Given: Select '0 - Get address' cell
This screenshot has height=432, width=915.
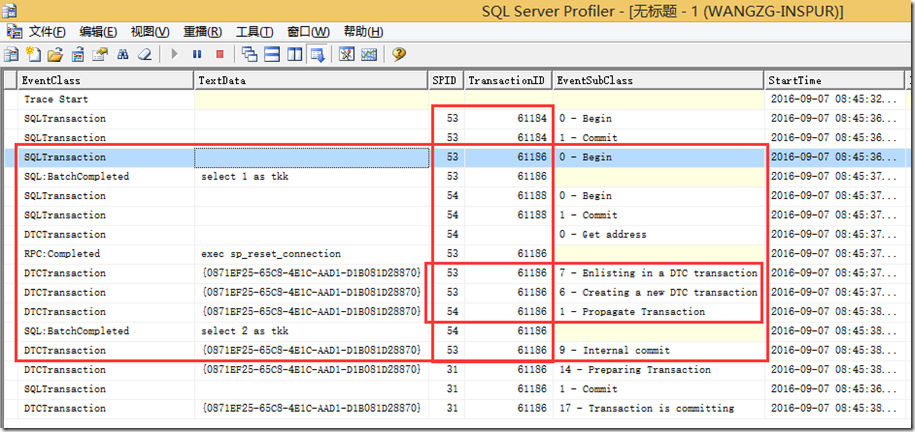Looking at the screenshot, I should 658,235.
